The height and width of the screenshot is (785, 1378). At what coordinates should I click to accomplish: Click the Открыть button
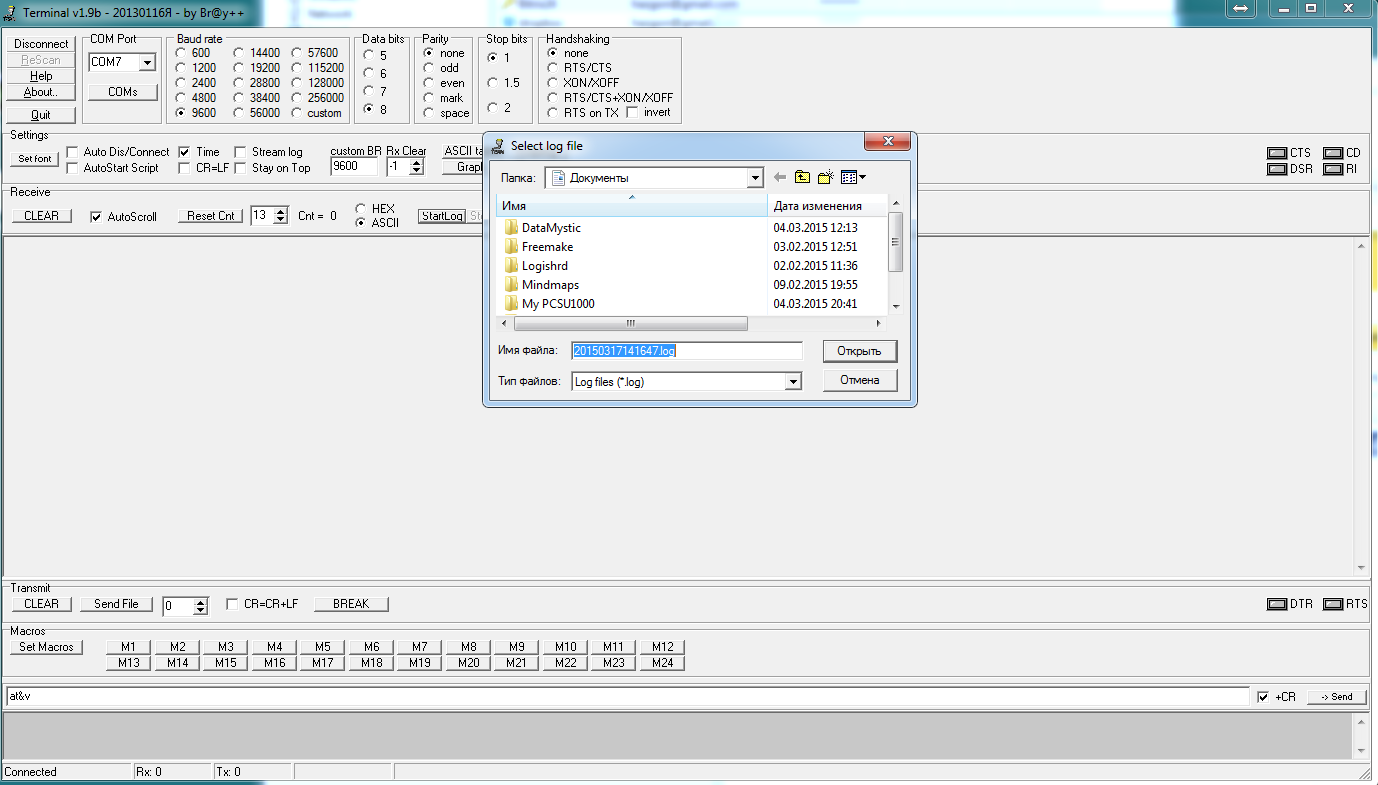[859, 351]
